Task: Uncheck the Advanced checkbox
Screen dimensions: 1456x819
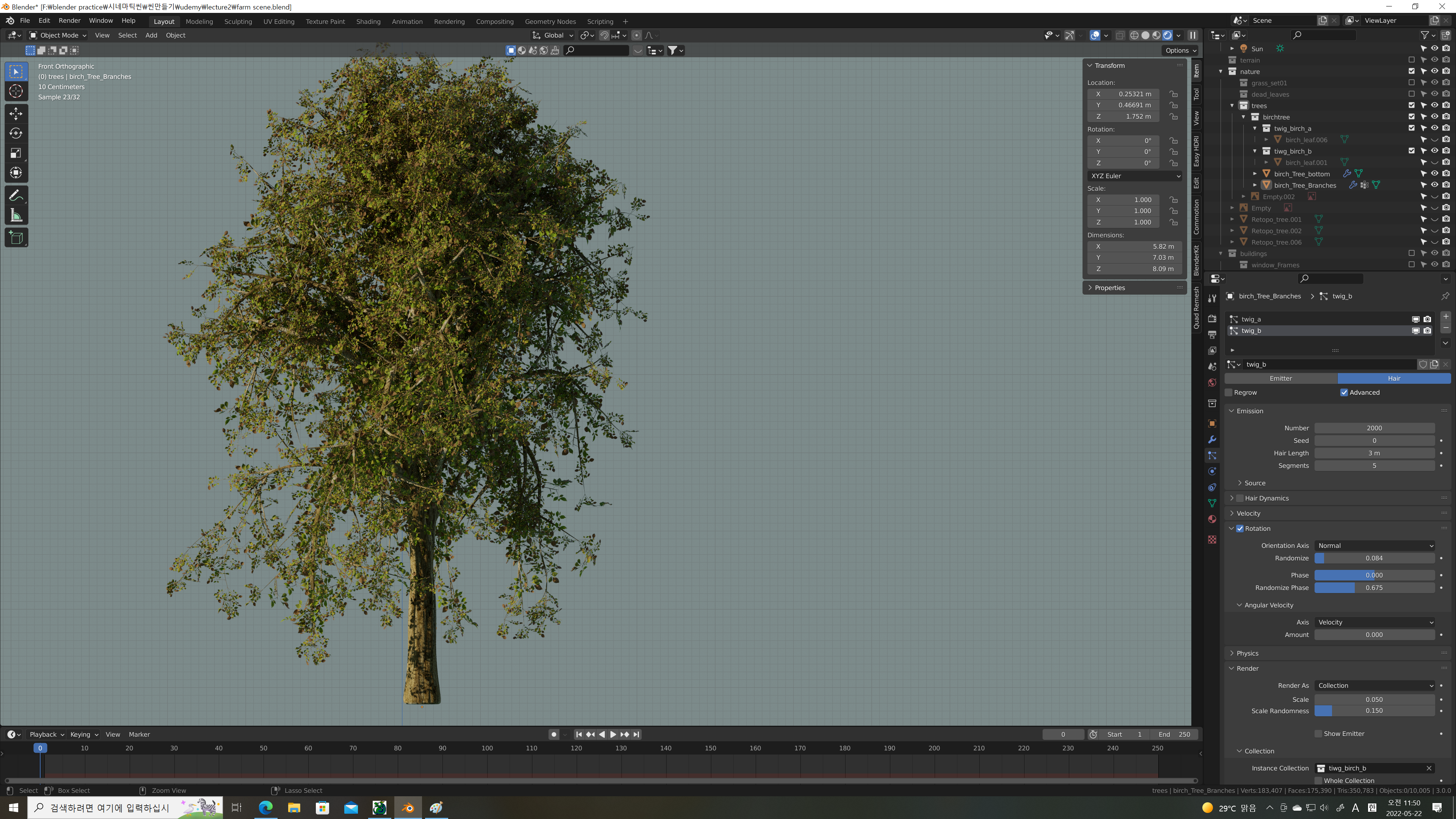Action: point(1344,392)
